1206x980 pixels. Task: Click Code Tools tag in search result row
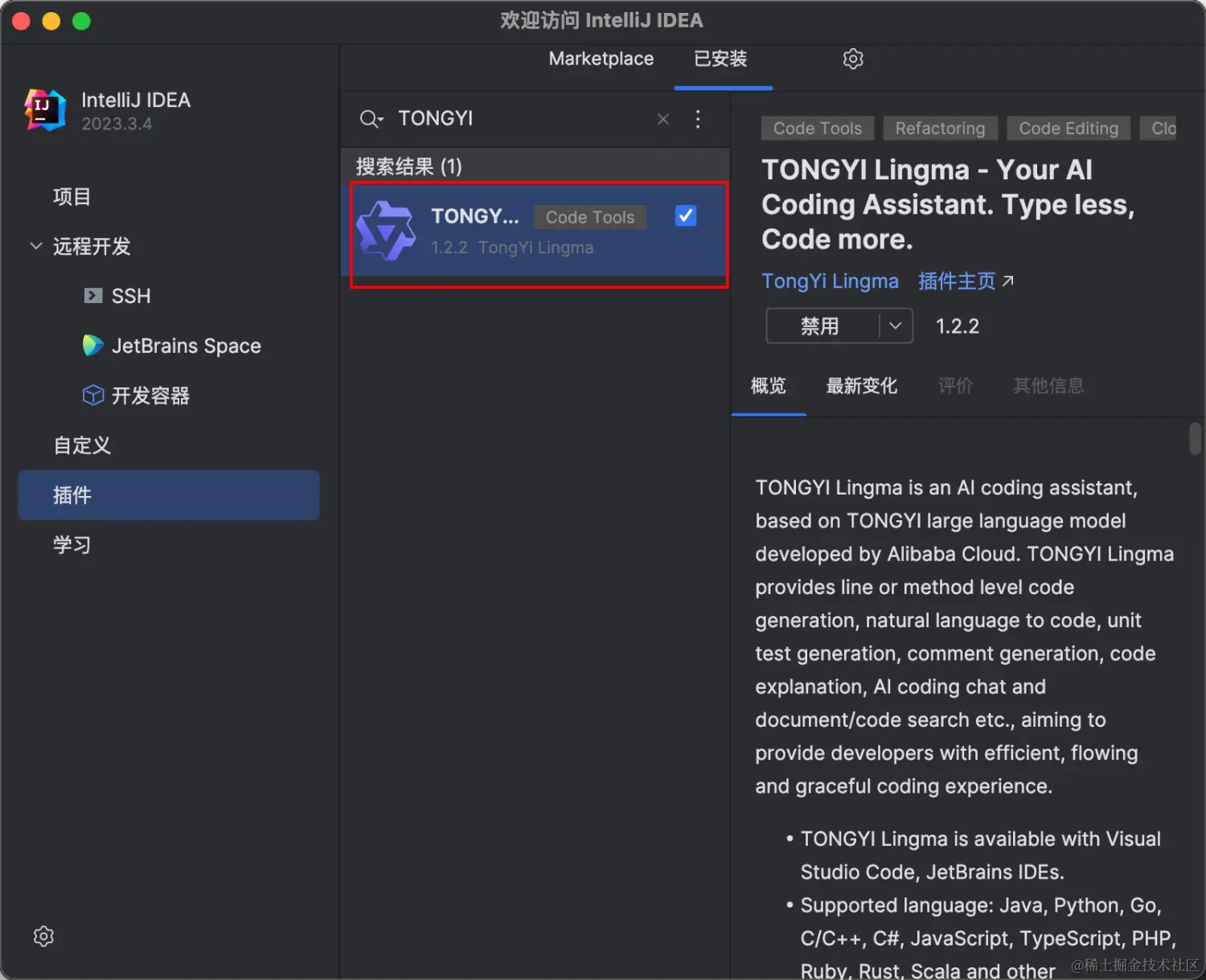click(x=590, y=217)
